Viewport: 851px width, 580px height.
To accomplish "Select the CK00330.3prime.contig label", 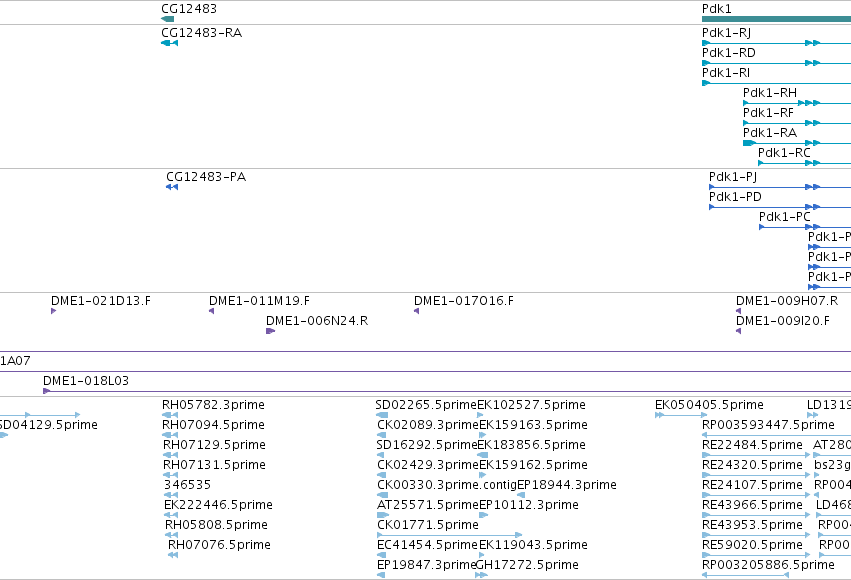I will click(447, 485).
